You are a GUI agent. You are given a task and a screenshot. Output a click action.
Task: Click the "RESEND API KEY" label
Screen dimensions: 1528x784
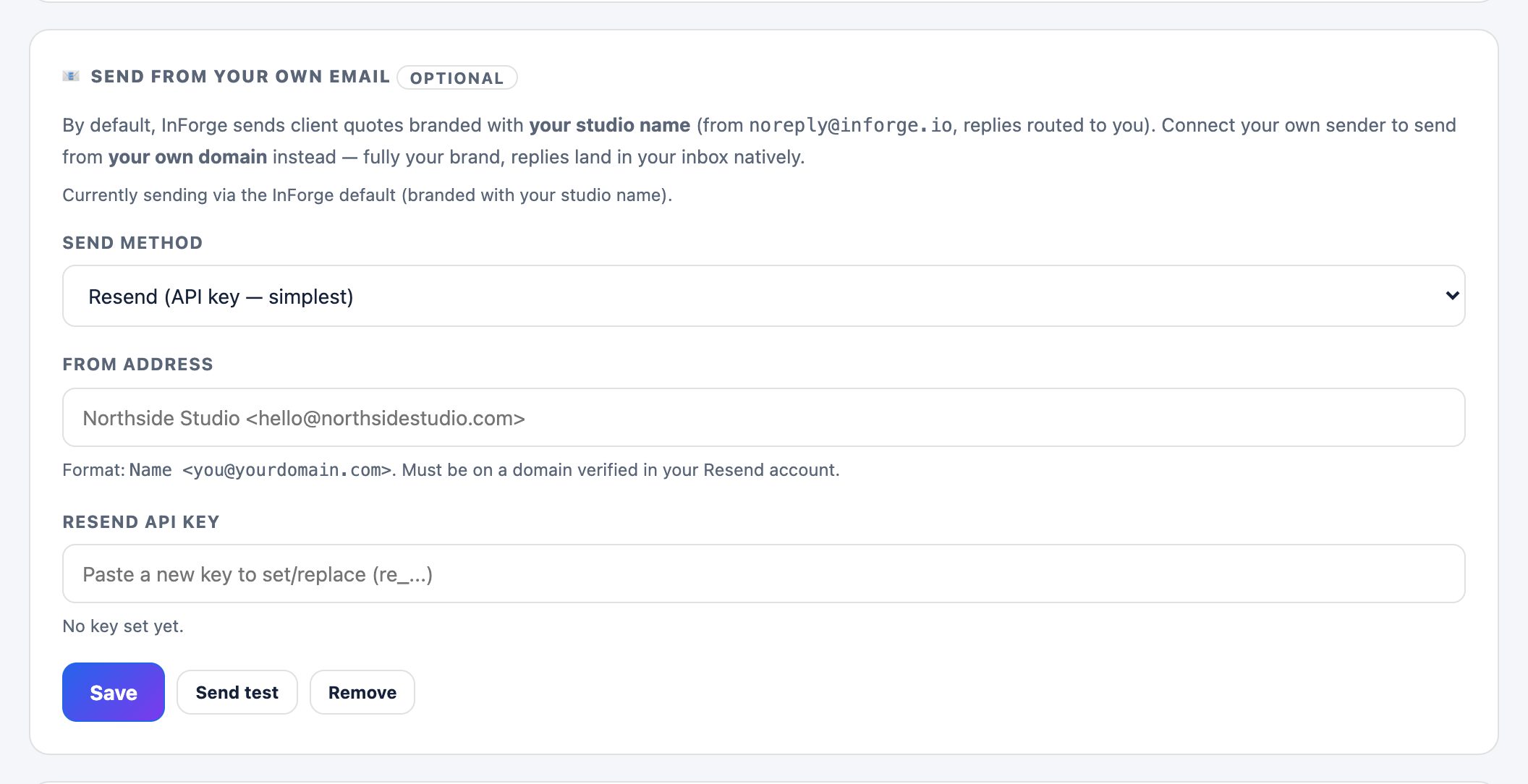[141, 522]
